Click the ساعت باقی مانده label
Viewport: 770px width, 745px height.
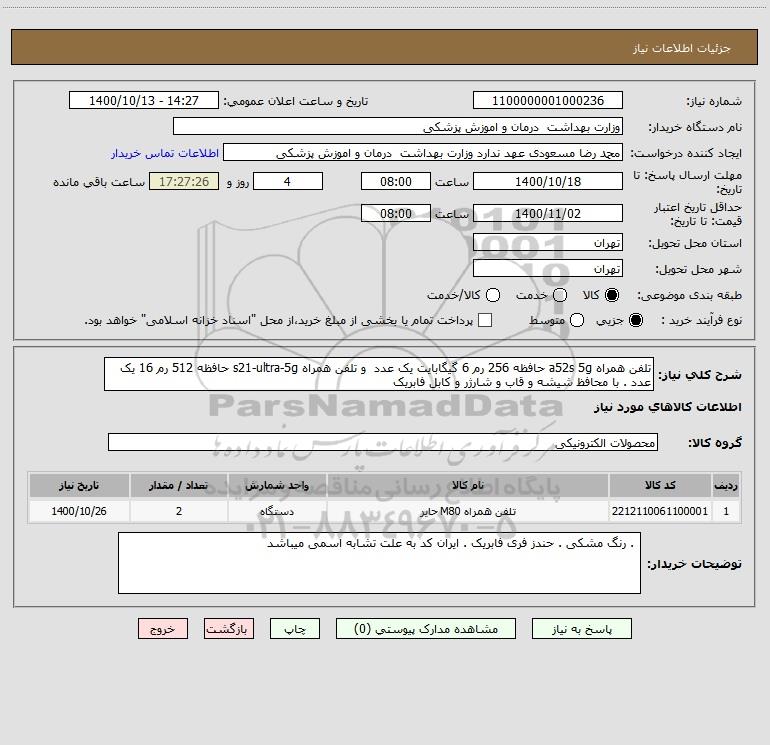(x=99, y=182)
